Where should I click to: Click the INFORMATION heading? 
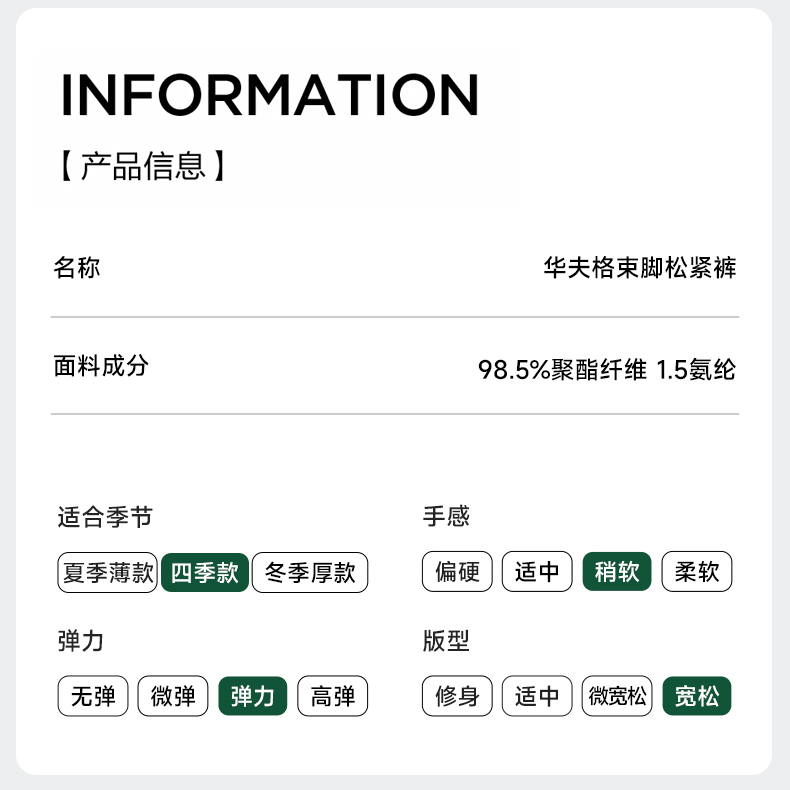tap(270, 95)
